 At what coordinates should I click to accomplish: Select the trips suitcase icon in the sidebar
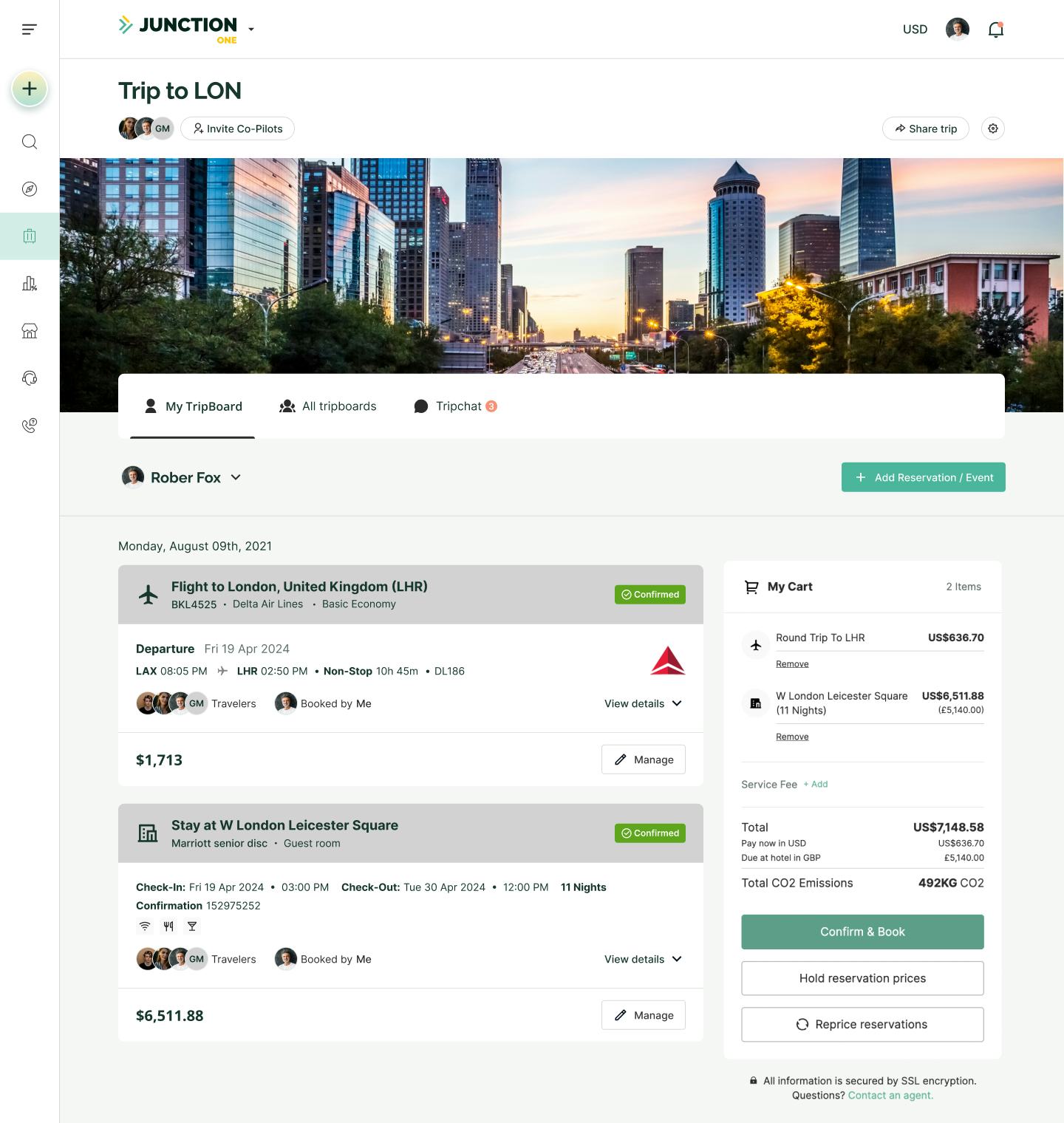[x=29, y=236]
